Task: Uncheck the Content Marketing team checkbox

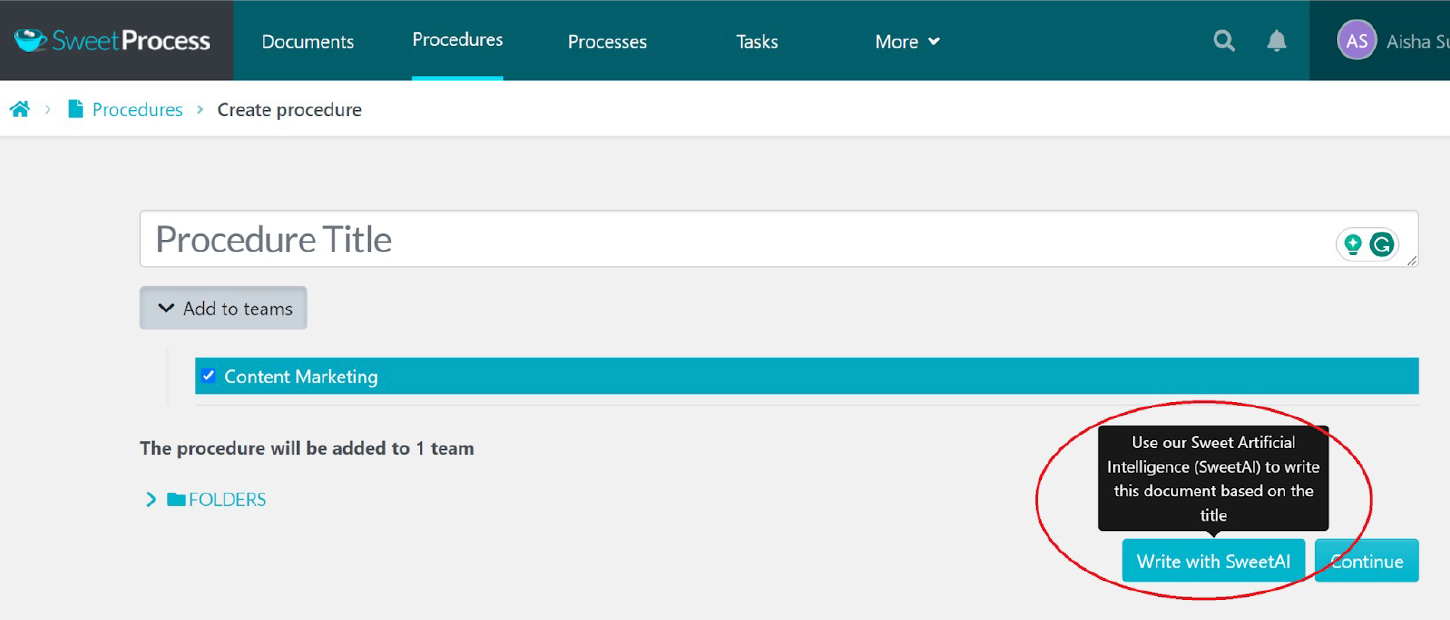Action: click(208, 376)
